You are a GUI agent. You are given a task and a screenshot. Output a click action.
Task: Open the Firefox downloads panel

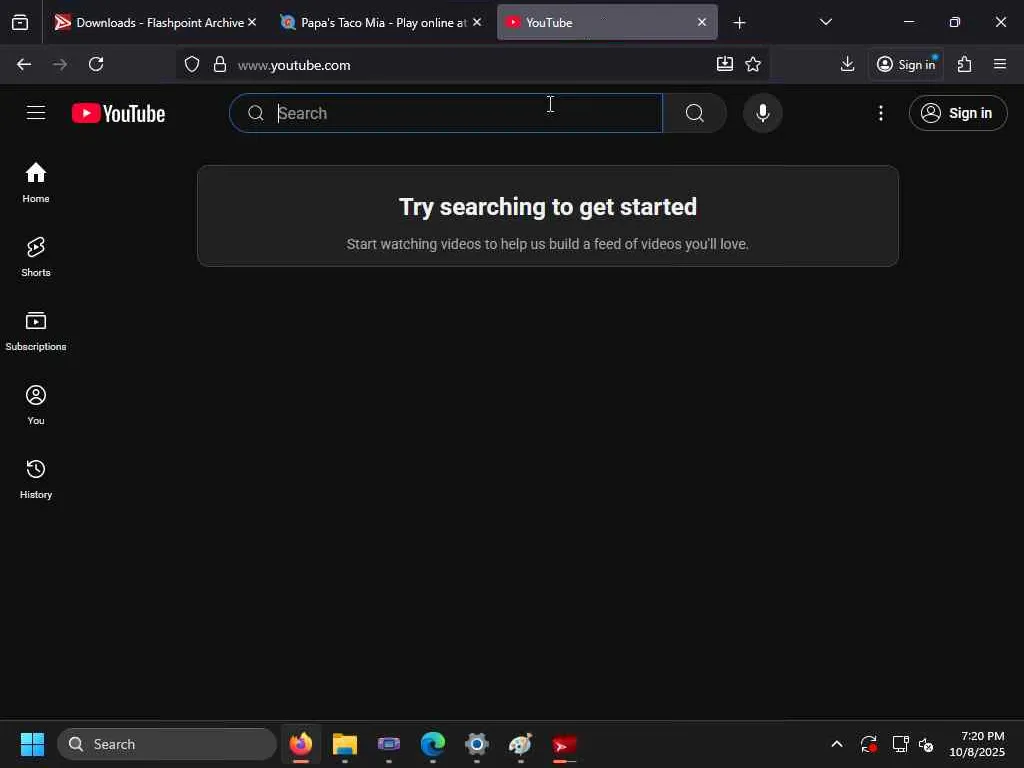click(847, 64)
